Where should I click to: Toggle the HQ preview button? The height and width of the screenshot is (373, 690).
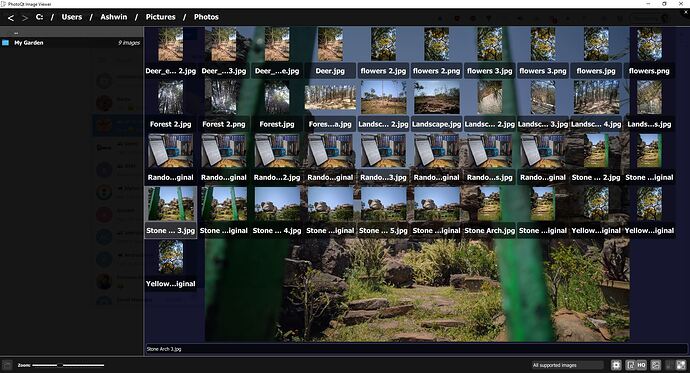(x=642, y=365)
